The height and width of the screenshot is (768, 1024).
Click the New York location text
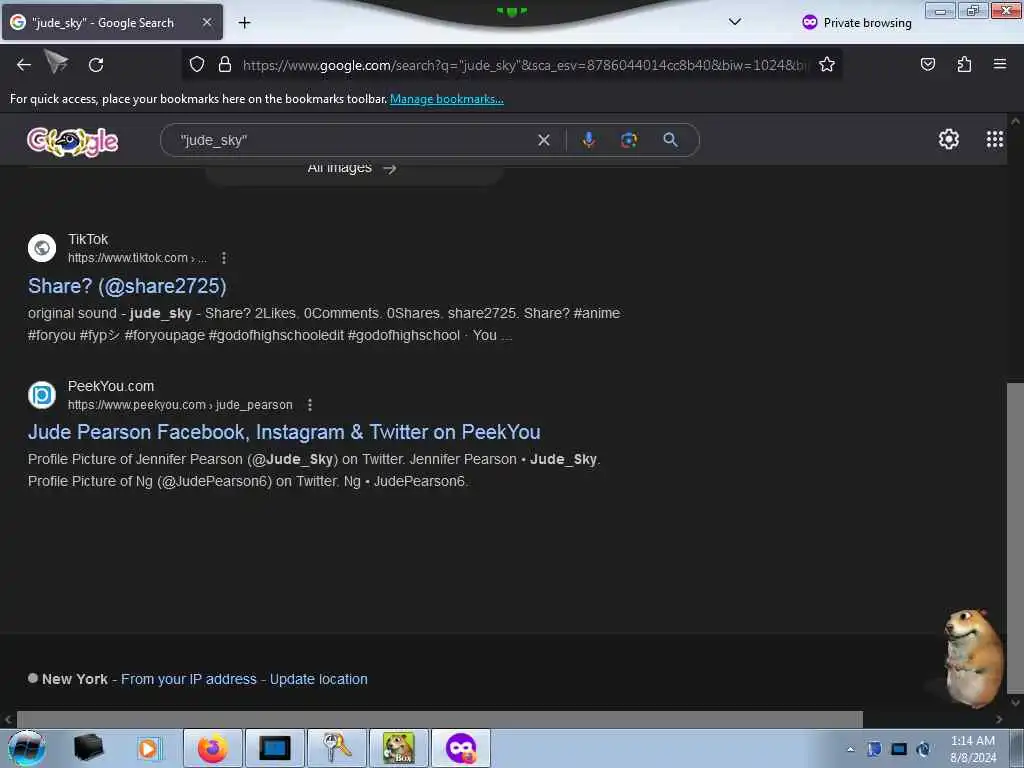click(74, 679)
